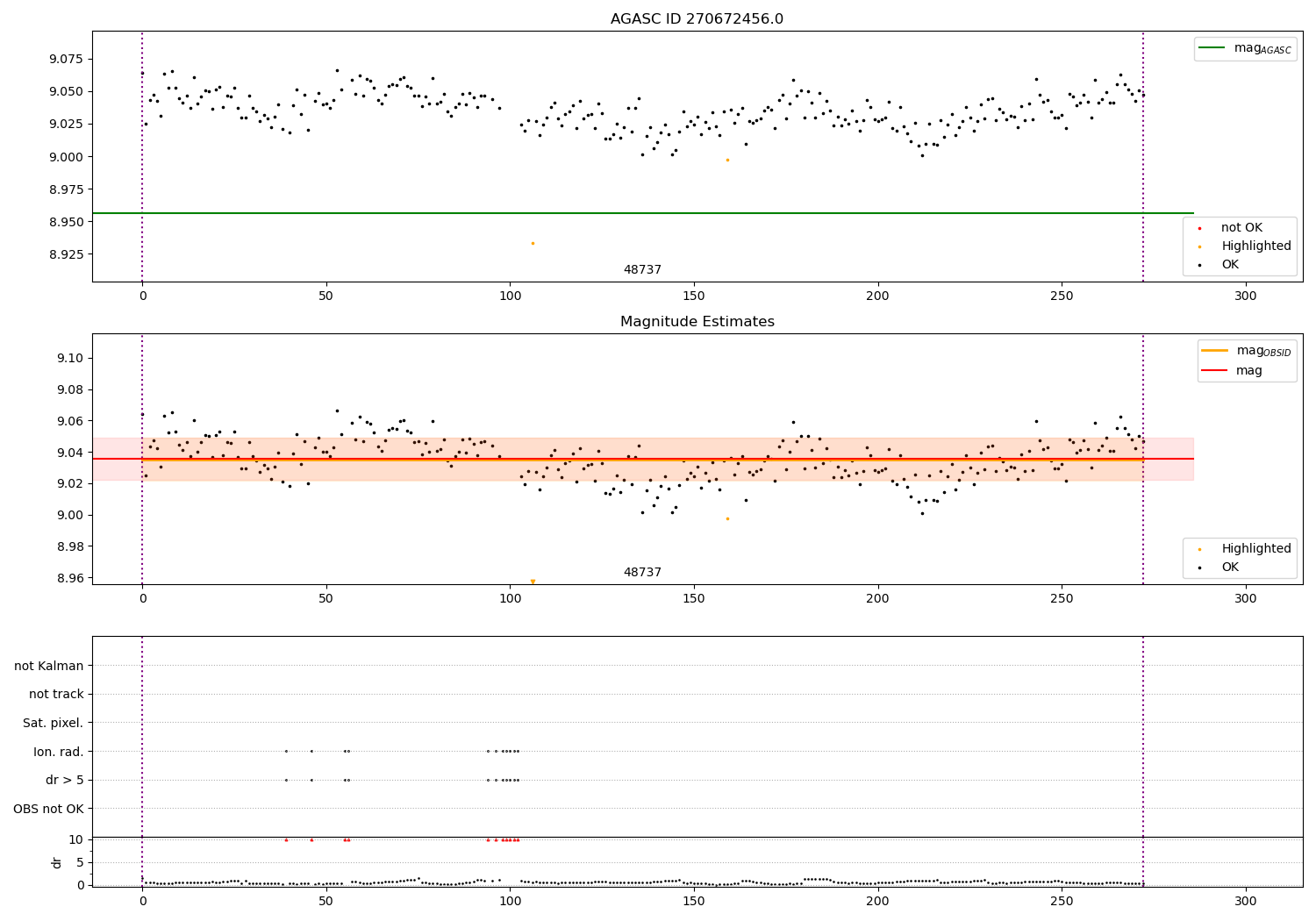The image size is (1316, 921).
Task: Click the 48737 annotation in the top plot
Action: pyautogui.click(x=642, y=270)
